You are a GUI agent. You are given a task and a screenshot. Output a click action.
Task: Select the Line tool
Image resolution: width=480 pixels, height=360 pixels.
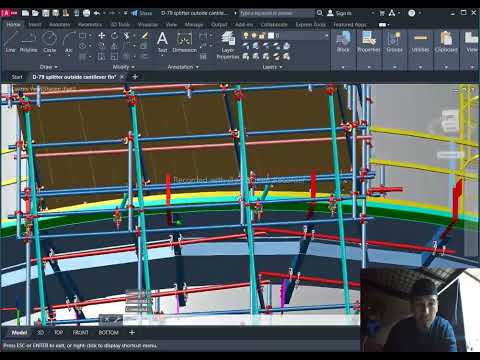pyautogui.click(x=10, y=42)
